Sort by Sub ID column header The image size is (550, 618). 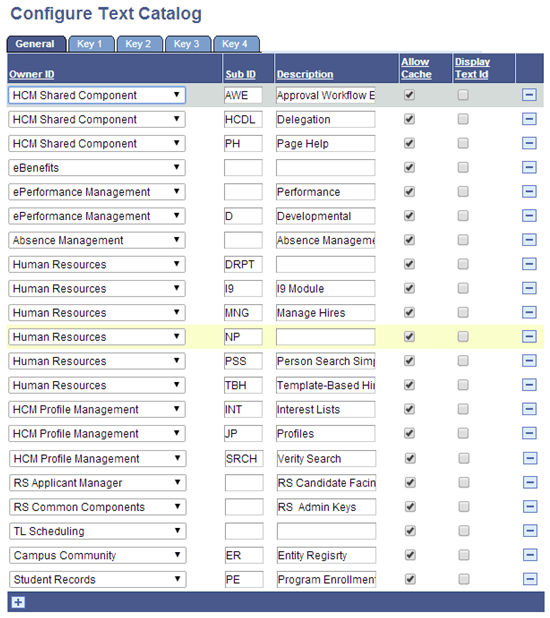241,74
